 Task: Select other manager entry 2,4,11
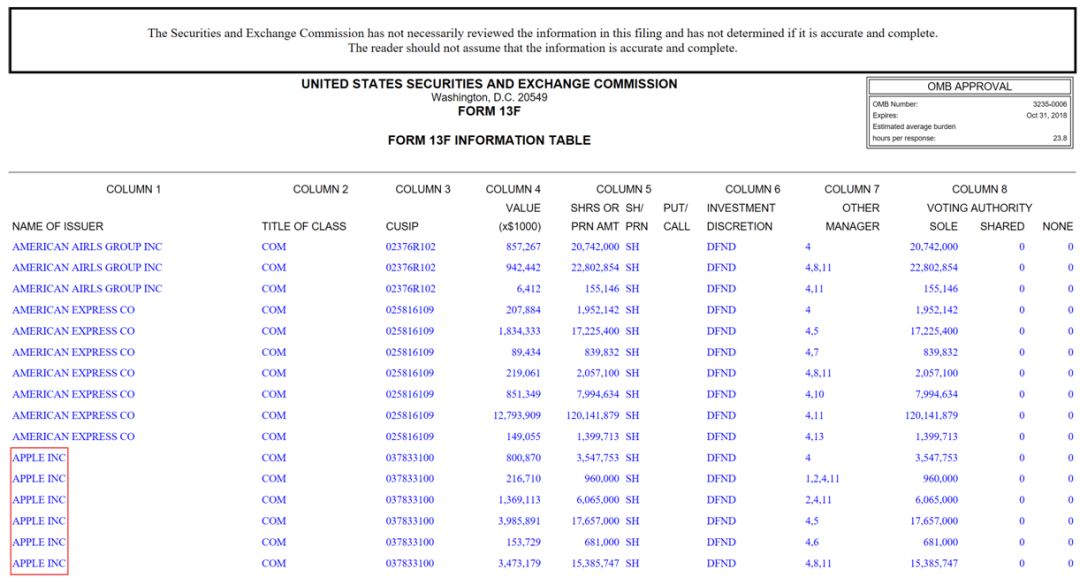(x=818, y=500)
